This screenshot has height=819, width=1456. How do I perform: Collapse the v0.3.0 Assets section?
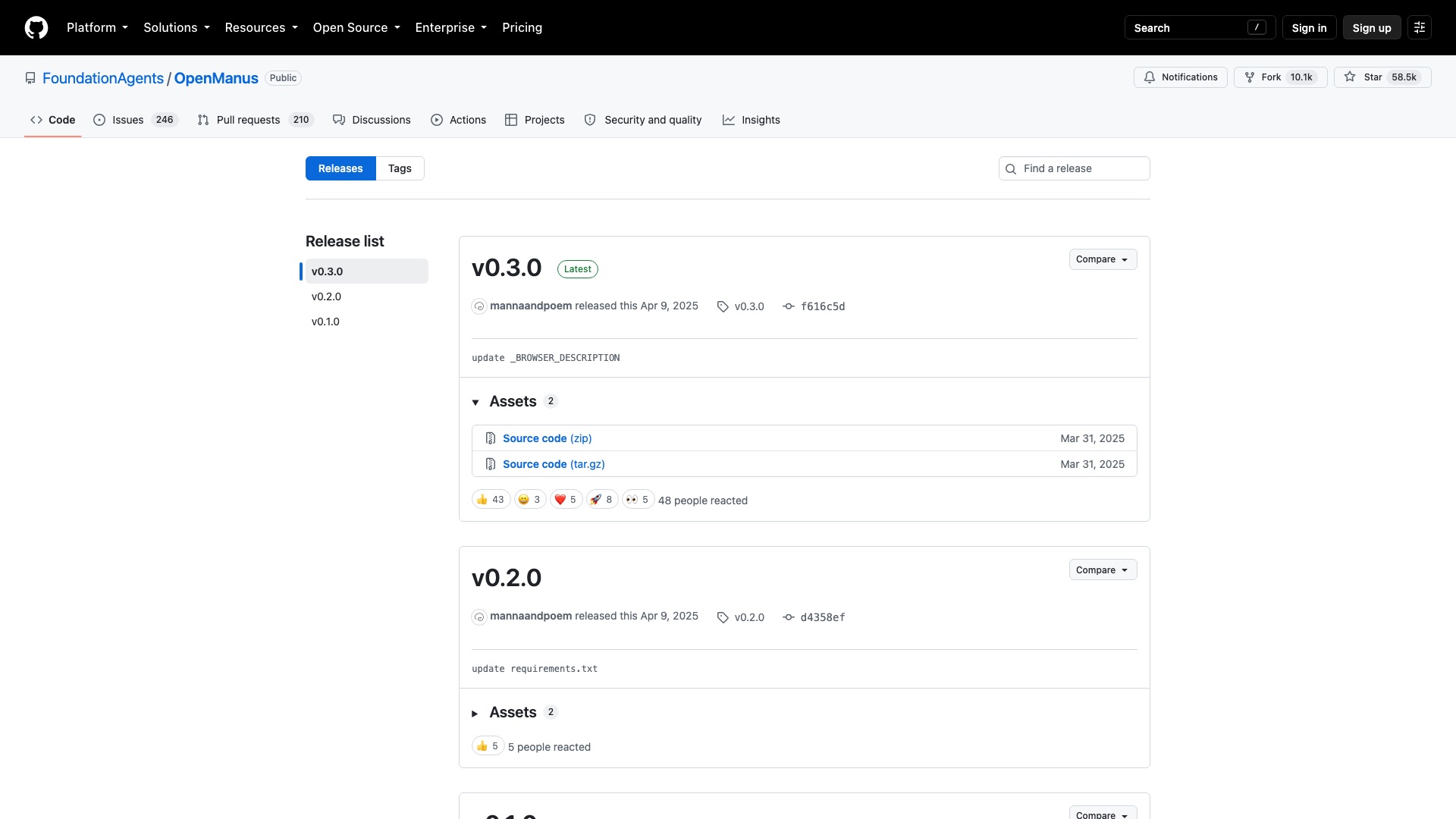click(x=514, y=401)
